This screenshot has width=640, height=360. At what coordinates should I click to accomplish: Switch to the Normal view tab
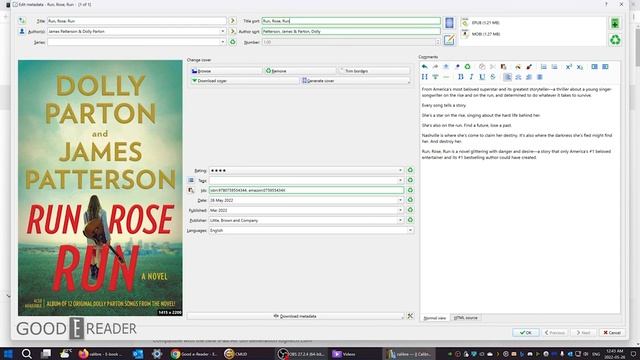[x=435, y=318]
